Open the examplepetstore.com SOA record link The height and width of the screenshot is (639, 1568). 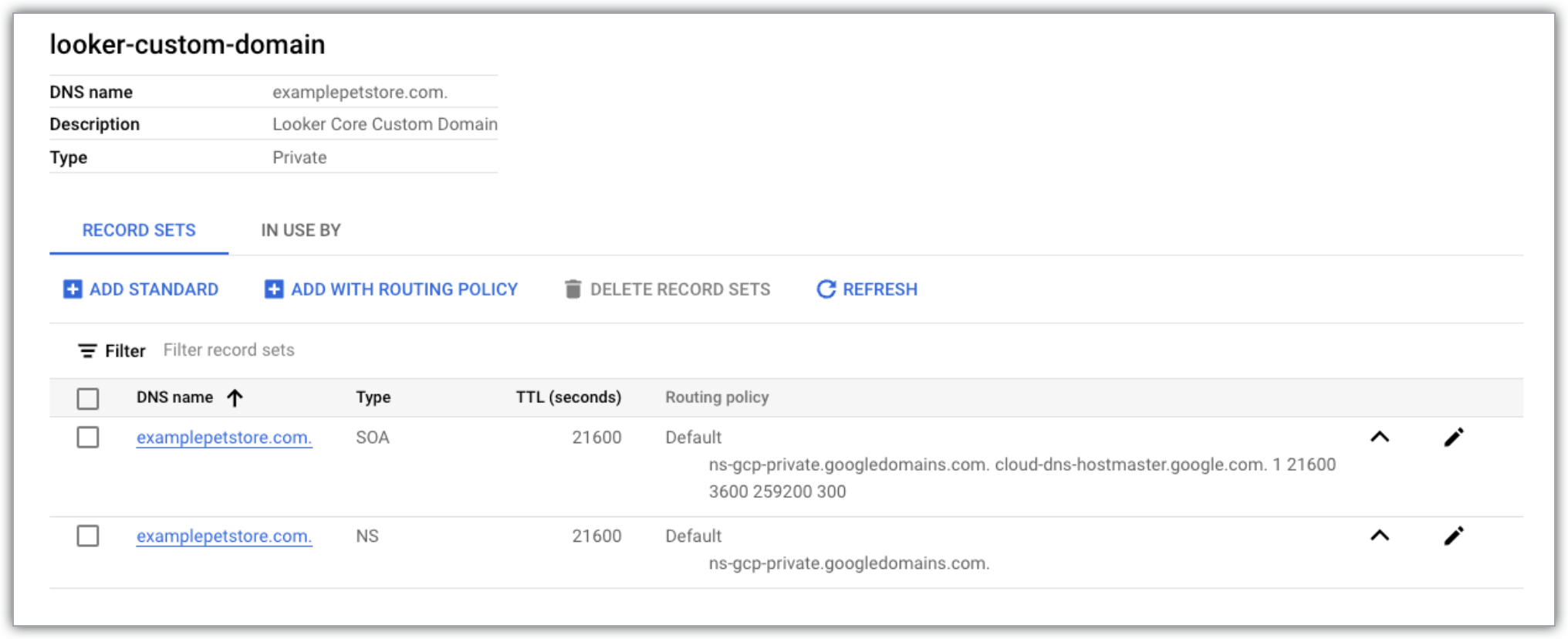tap(224, 438)
